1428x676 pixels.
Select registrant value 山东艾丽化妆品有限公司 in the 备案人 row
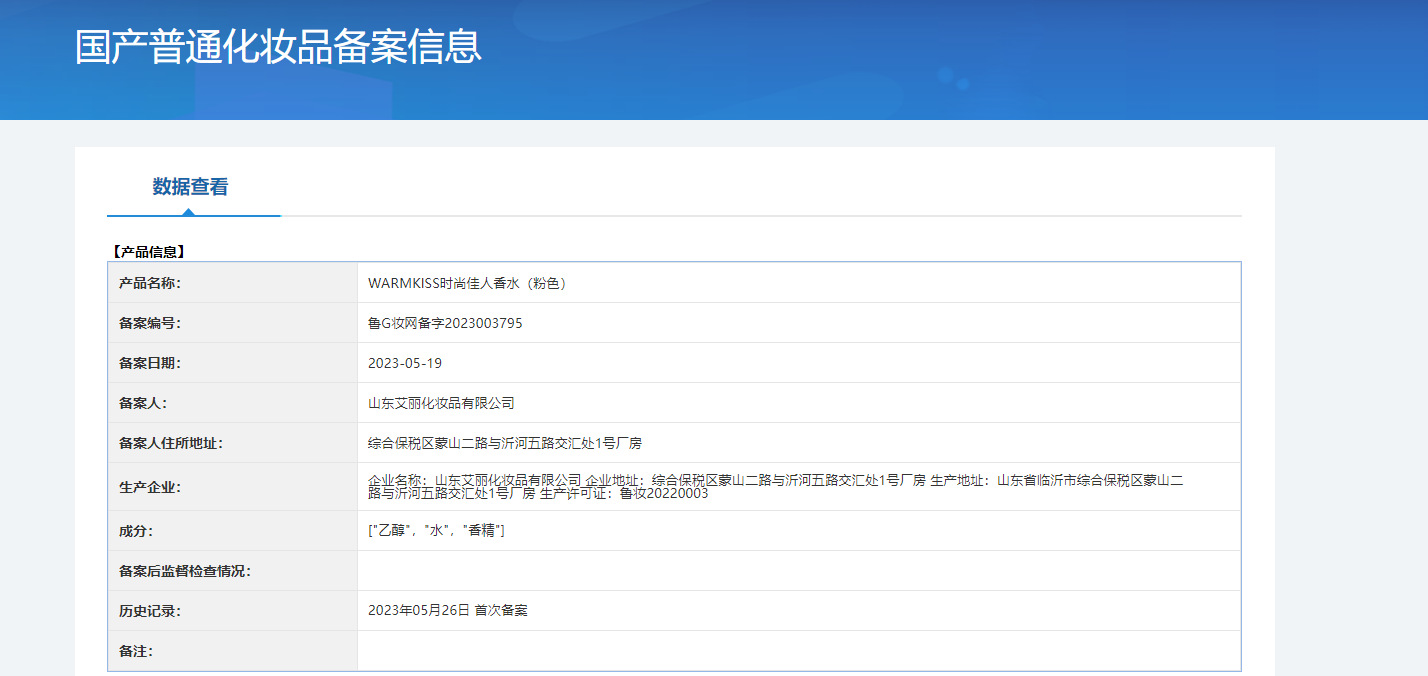(x=441, y=403)
